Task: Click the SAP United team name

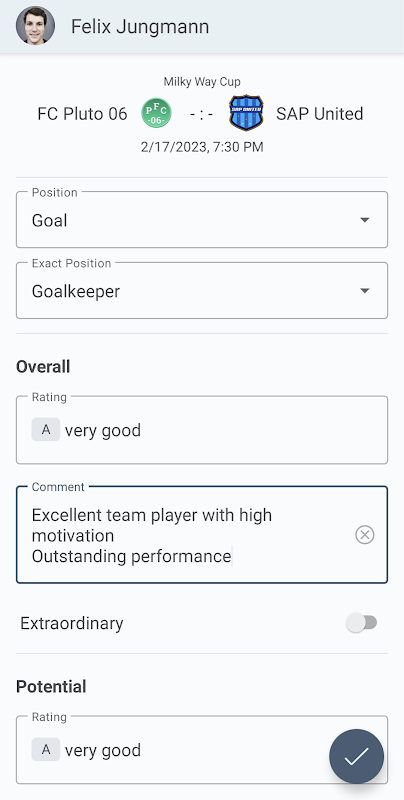Action: [320, 114]
